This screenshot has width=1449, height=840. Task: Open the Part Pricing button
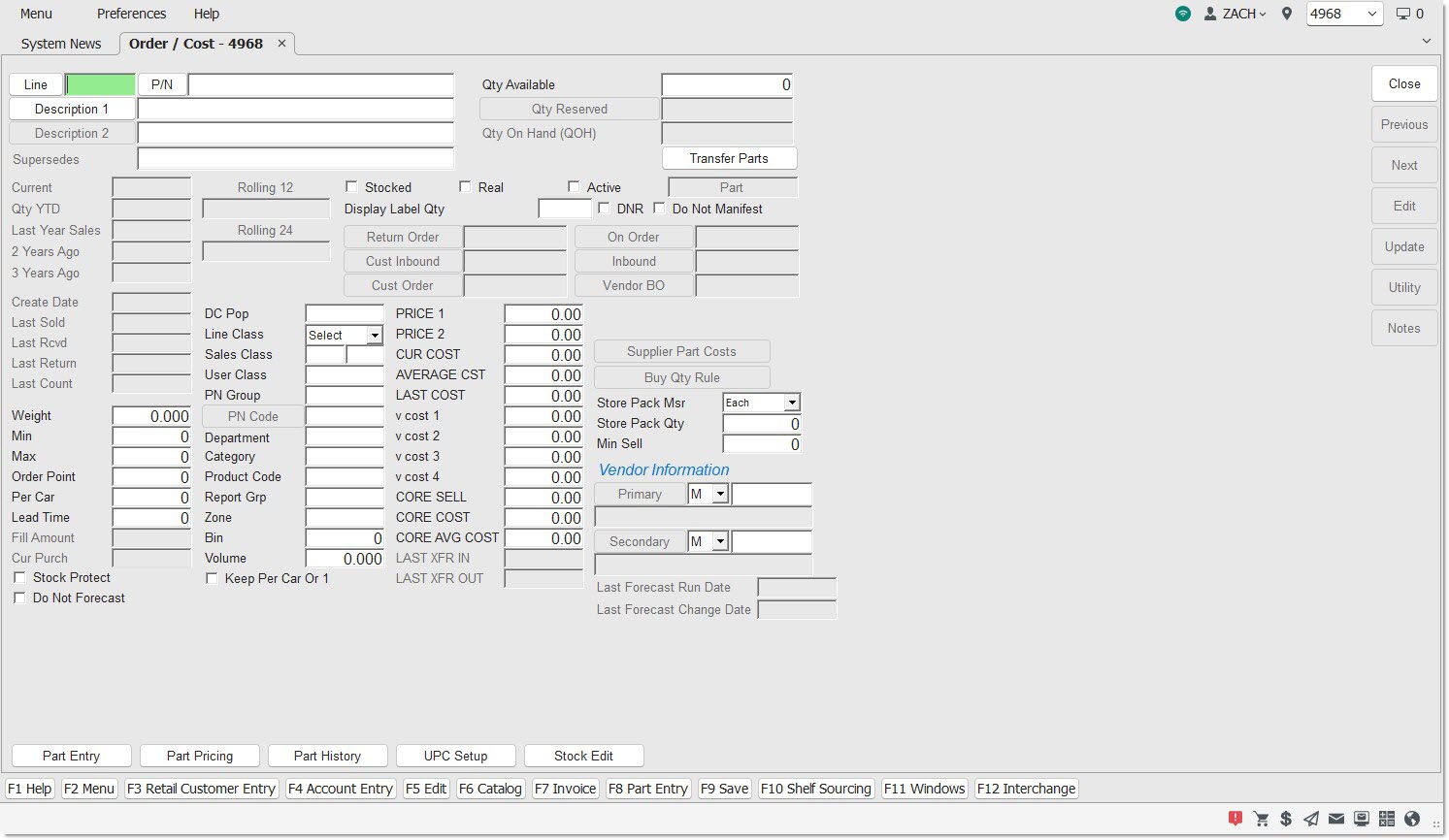[200, 756]
